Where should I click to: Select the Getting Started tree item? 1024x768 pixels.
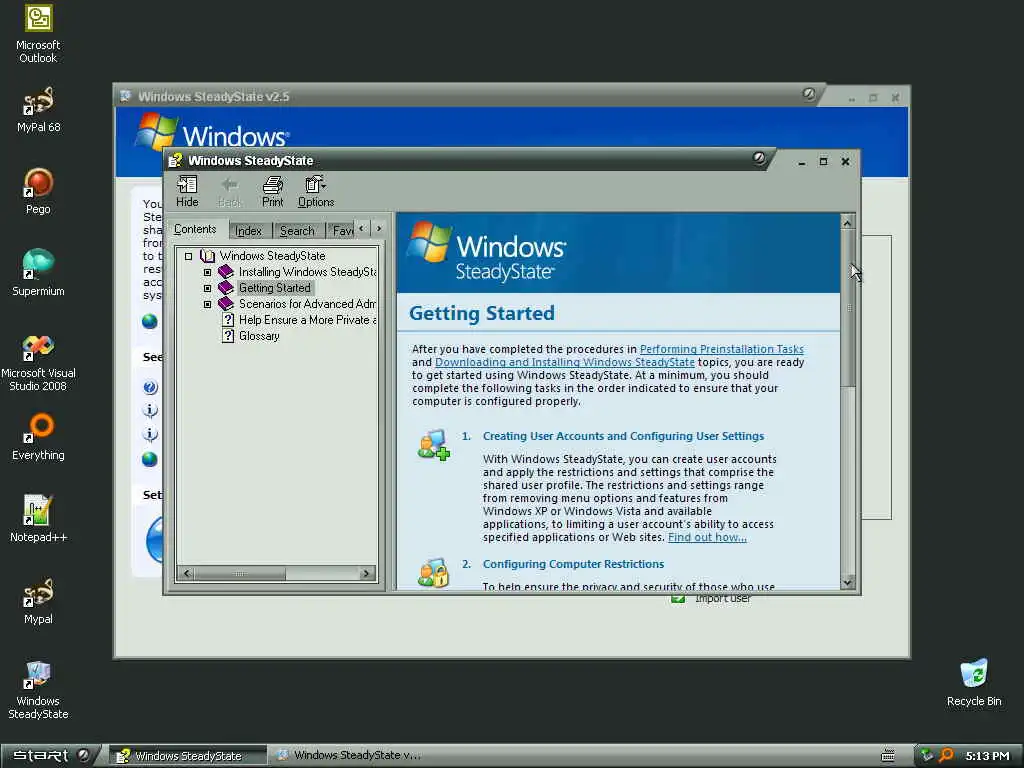coord(275,288)
